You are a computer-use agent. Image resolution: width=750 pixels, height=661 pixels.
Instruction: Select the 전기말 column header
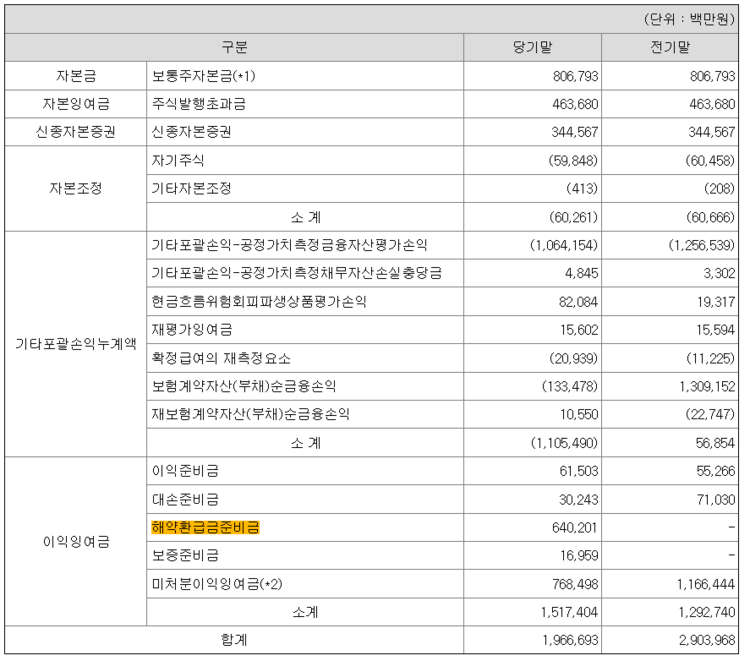click(x=670, y=47)
